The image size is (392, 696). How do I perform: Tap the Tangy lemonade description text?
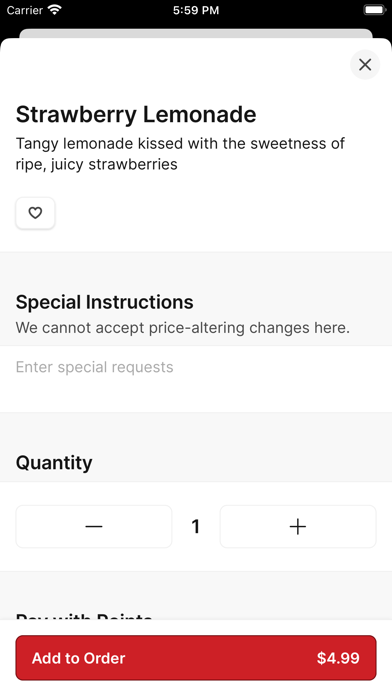[180, 154]
